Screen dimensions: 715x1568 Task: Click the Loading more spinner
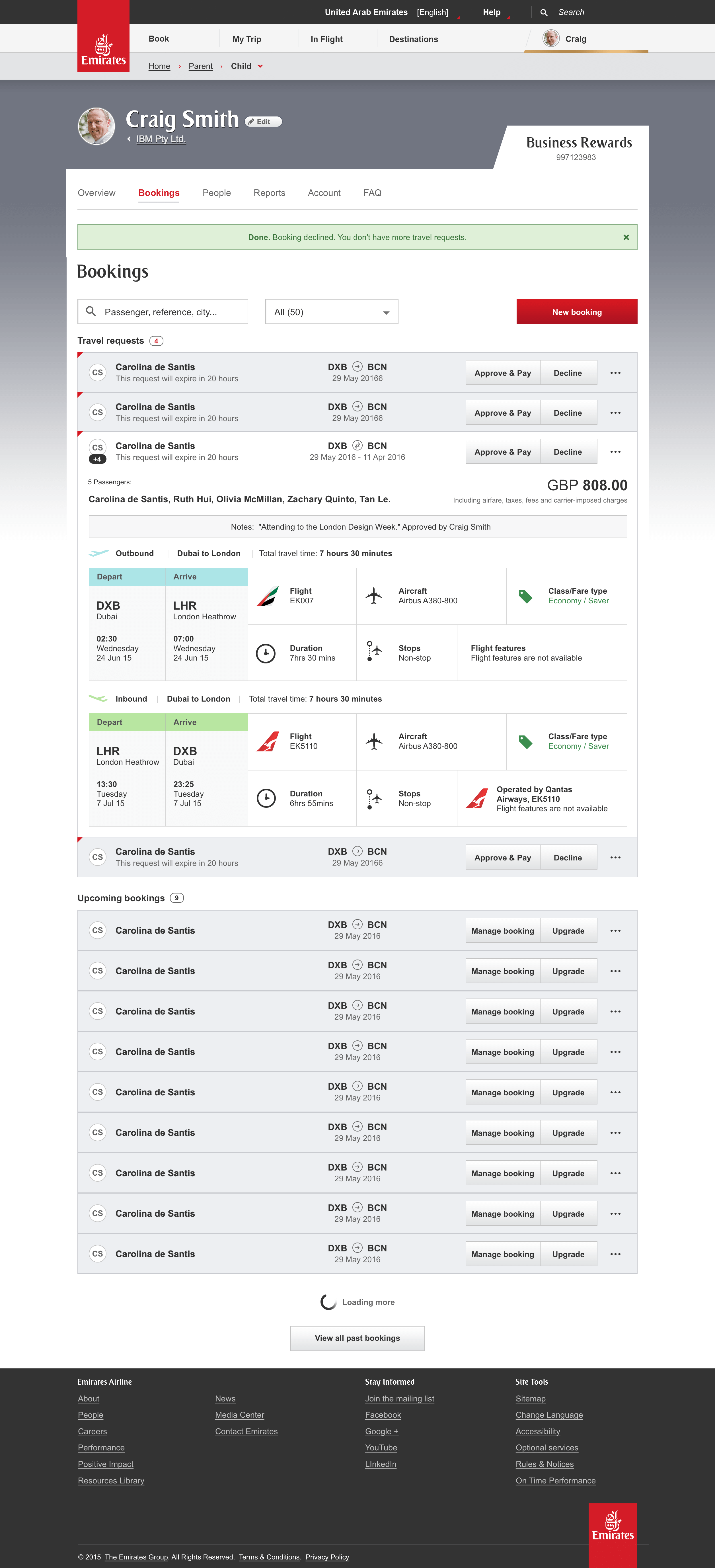click(x=328, y=1302)
